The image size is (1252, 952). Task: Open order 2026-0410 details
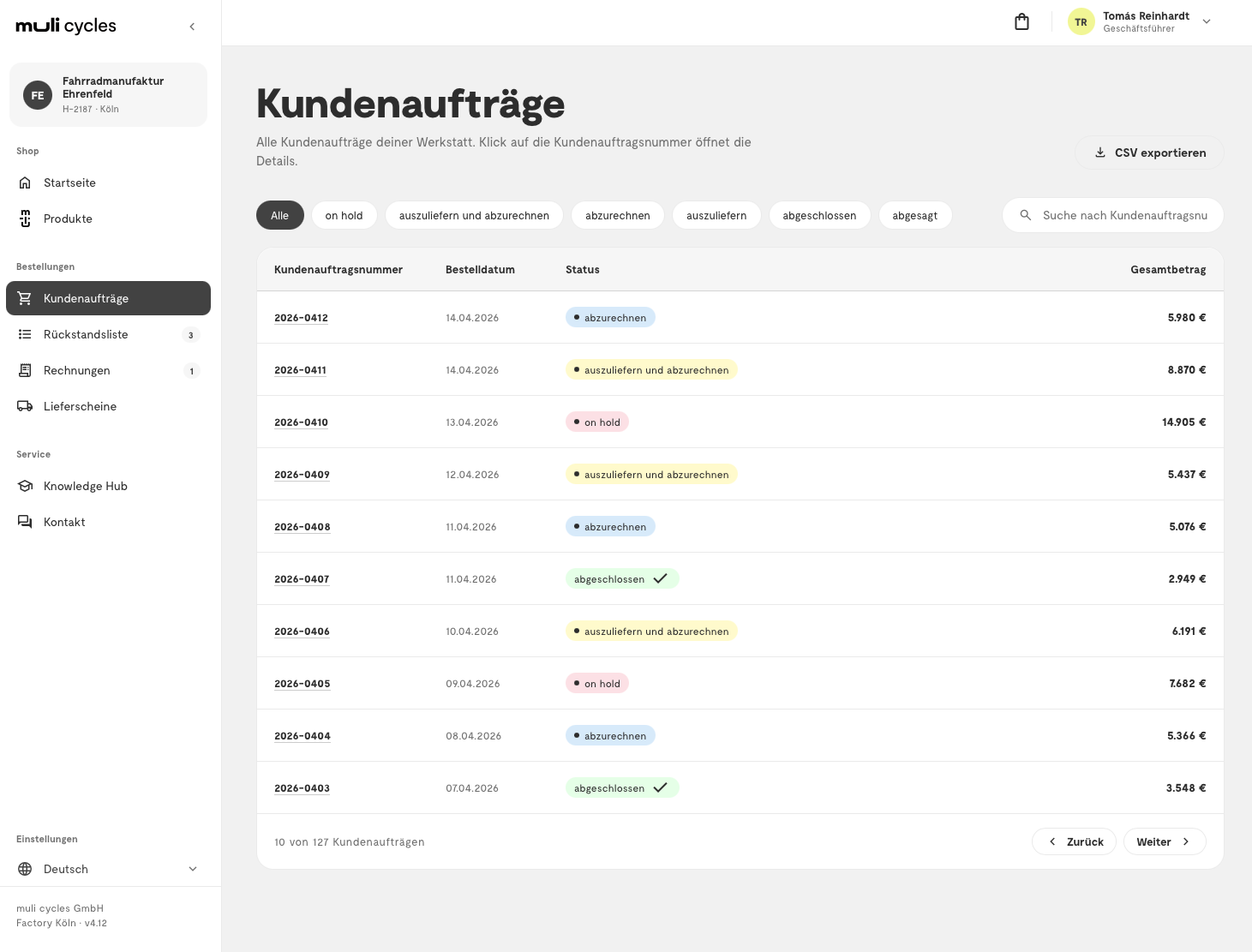[x=301, y=422]
